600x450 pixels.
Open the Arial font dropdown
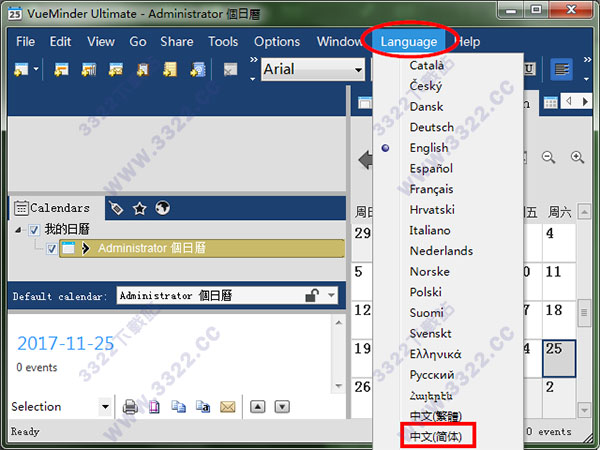[x=358, y=70]
